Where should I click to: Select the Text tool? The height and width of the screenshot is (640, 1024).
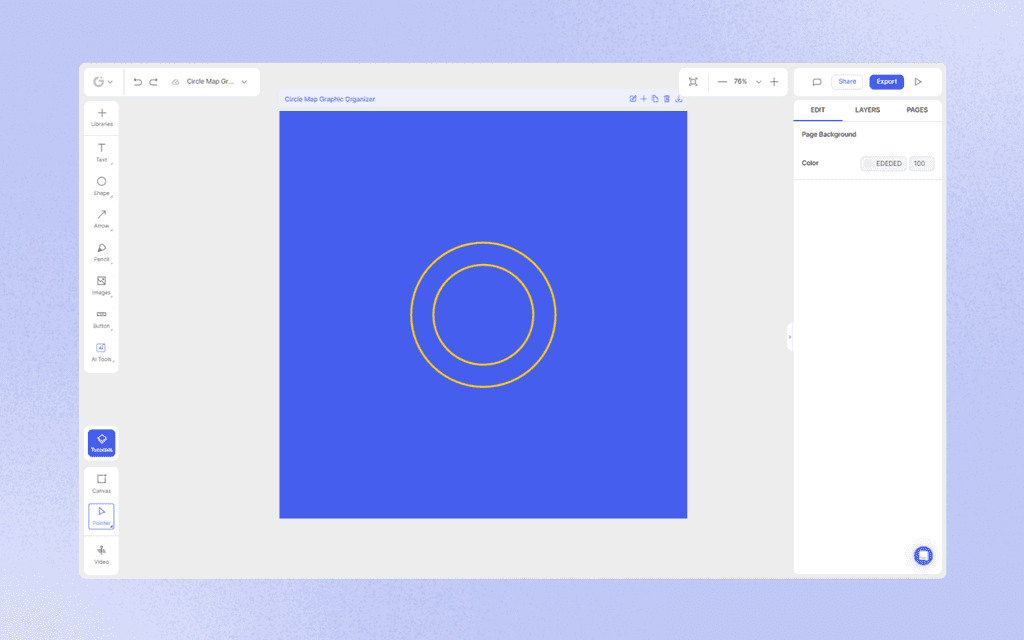(x=101, y=152)
